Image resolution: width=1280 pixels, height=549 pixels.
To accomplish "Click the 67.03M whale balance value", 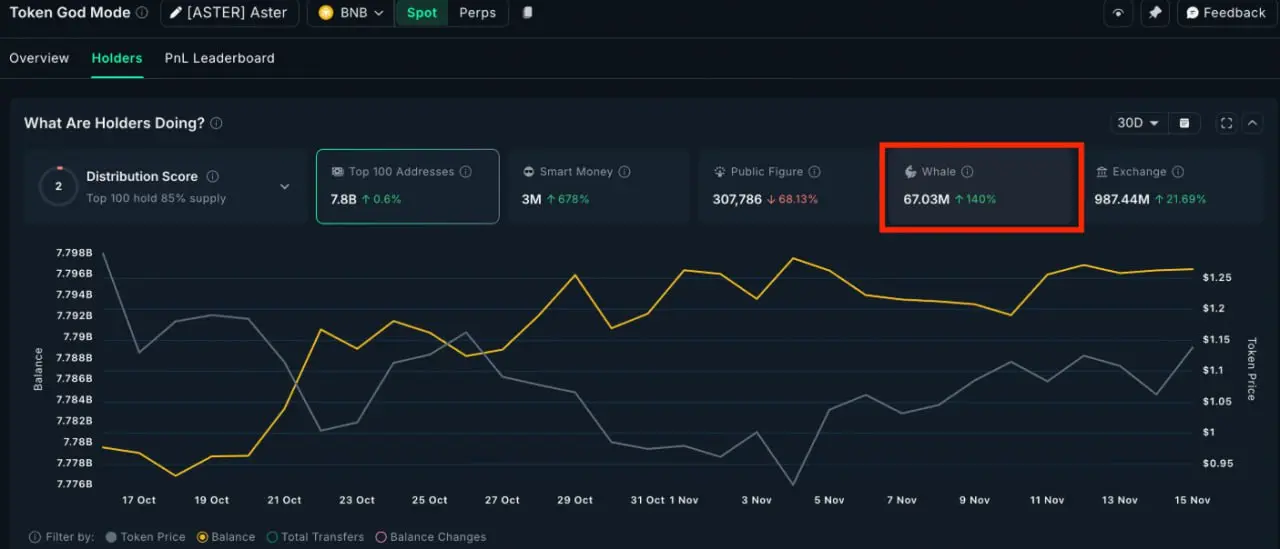I will (926, 199).
